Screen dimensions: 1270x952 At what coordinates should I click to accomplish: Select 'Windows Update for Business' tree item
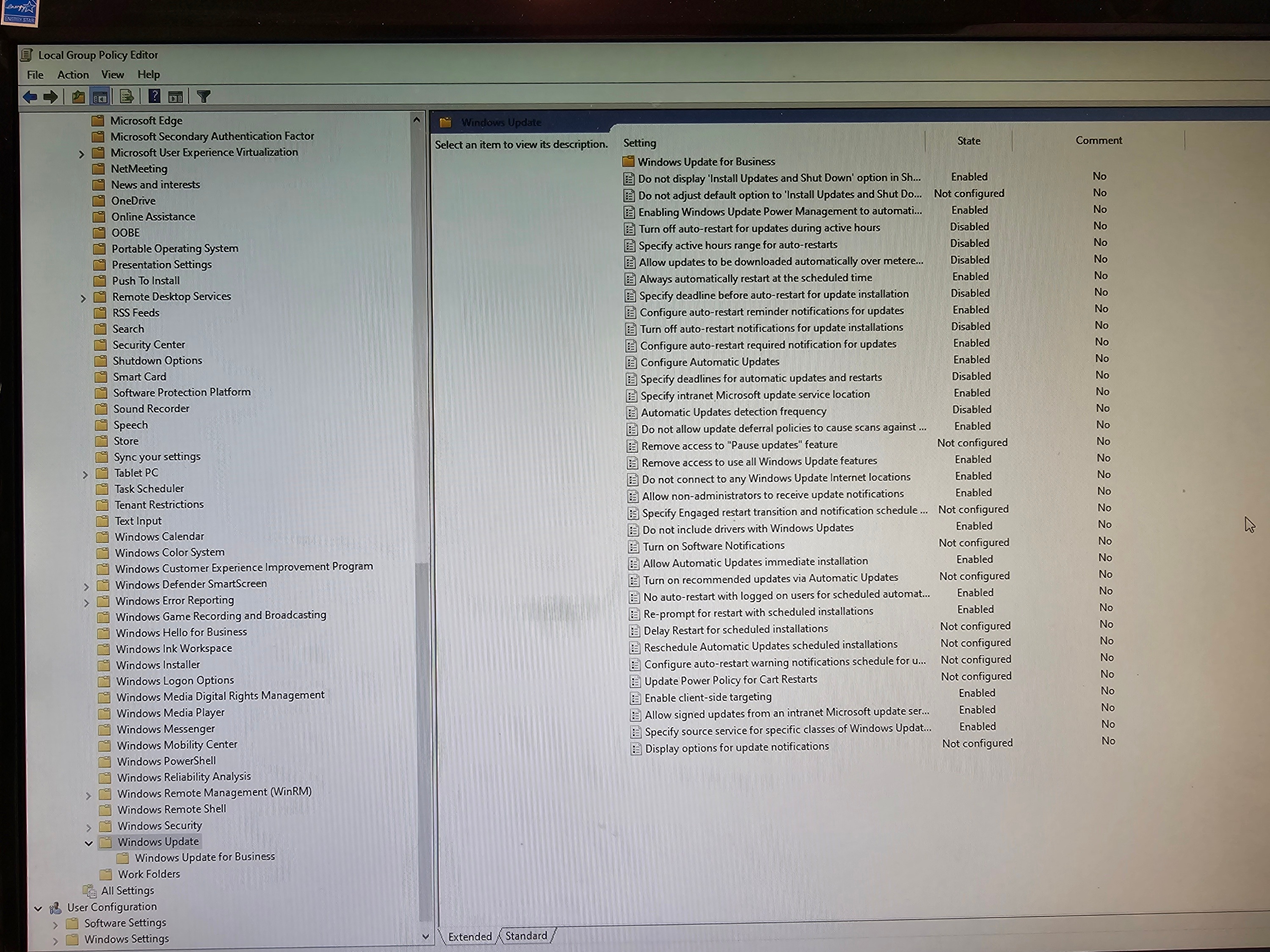click(205, 857)
